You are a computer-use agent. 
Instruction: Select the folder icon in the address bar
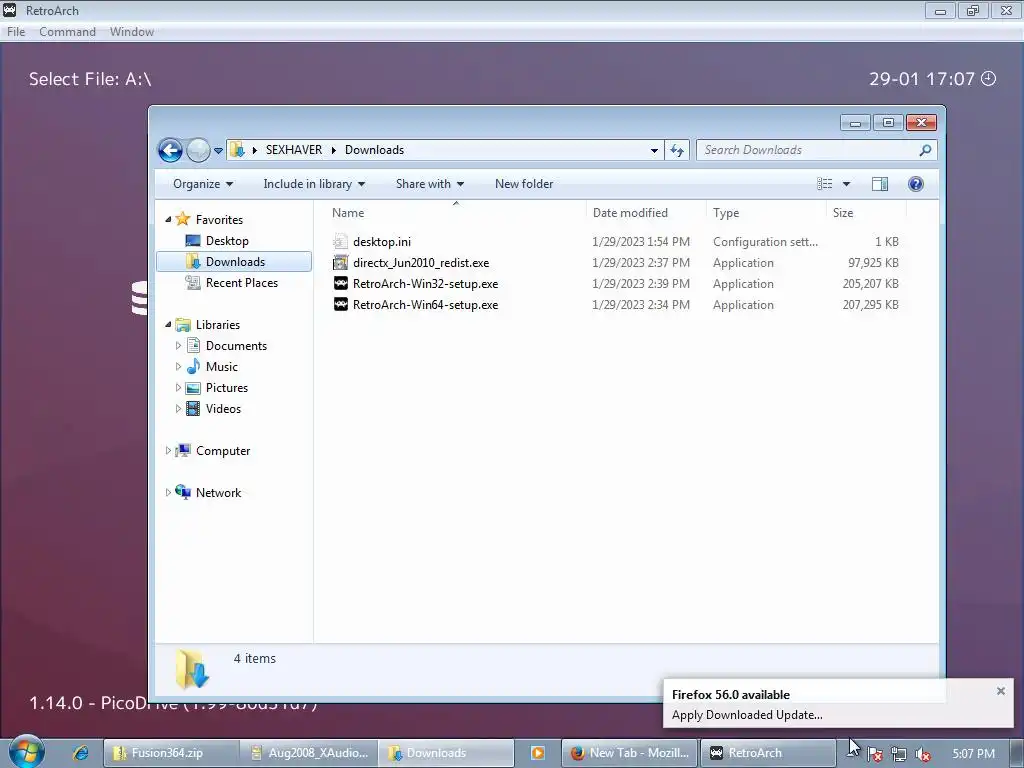238,150
